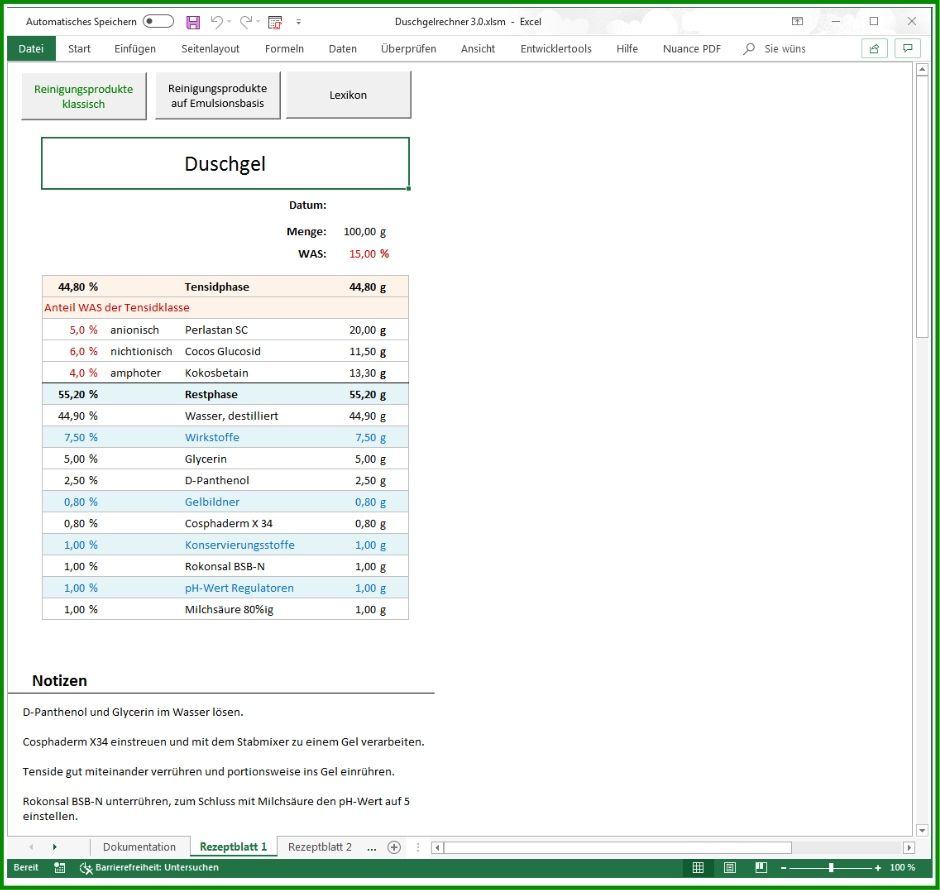This screenshot has width=940, height=890.
Task: Click the zoom slider handle
Action: (x=831, y=868)
